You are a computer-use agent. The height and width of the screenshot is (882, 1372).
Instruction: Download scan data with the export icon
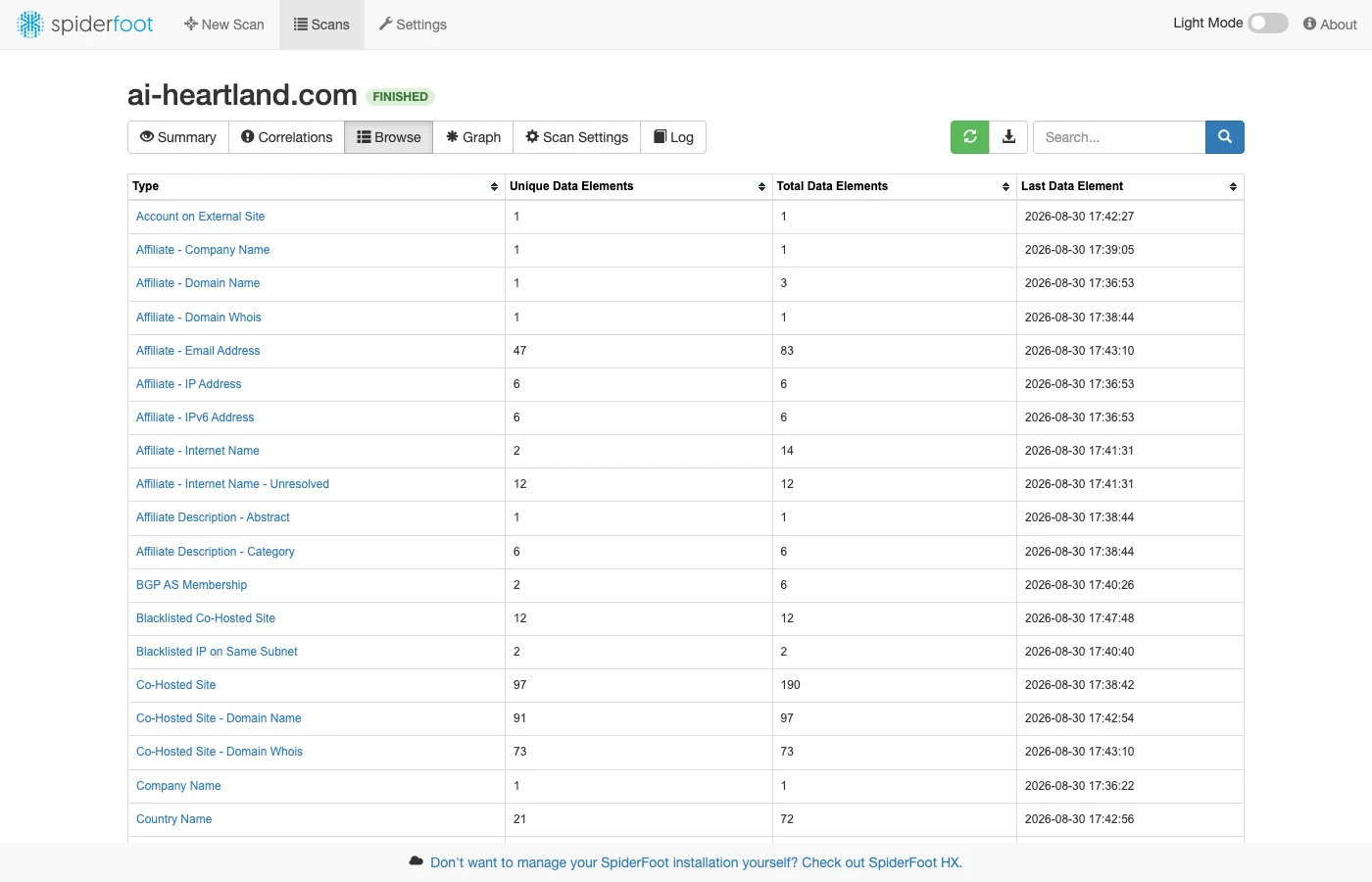coord(1008,137)
